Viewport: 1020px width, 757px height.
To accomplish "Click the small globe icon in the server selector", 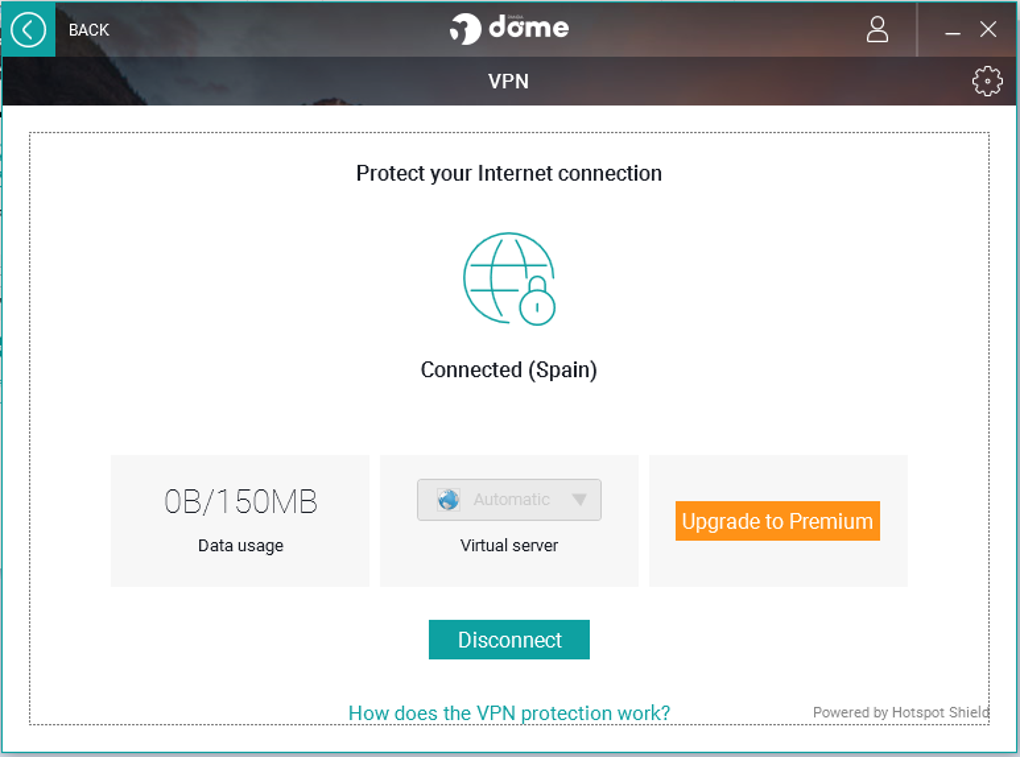I will click(x=448, y=500).
